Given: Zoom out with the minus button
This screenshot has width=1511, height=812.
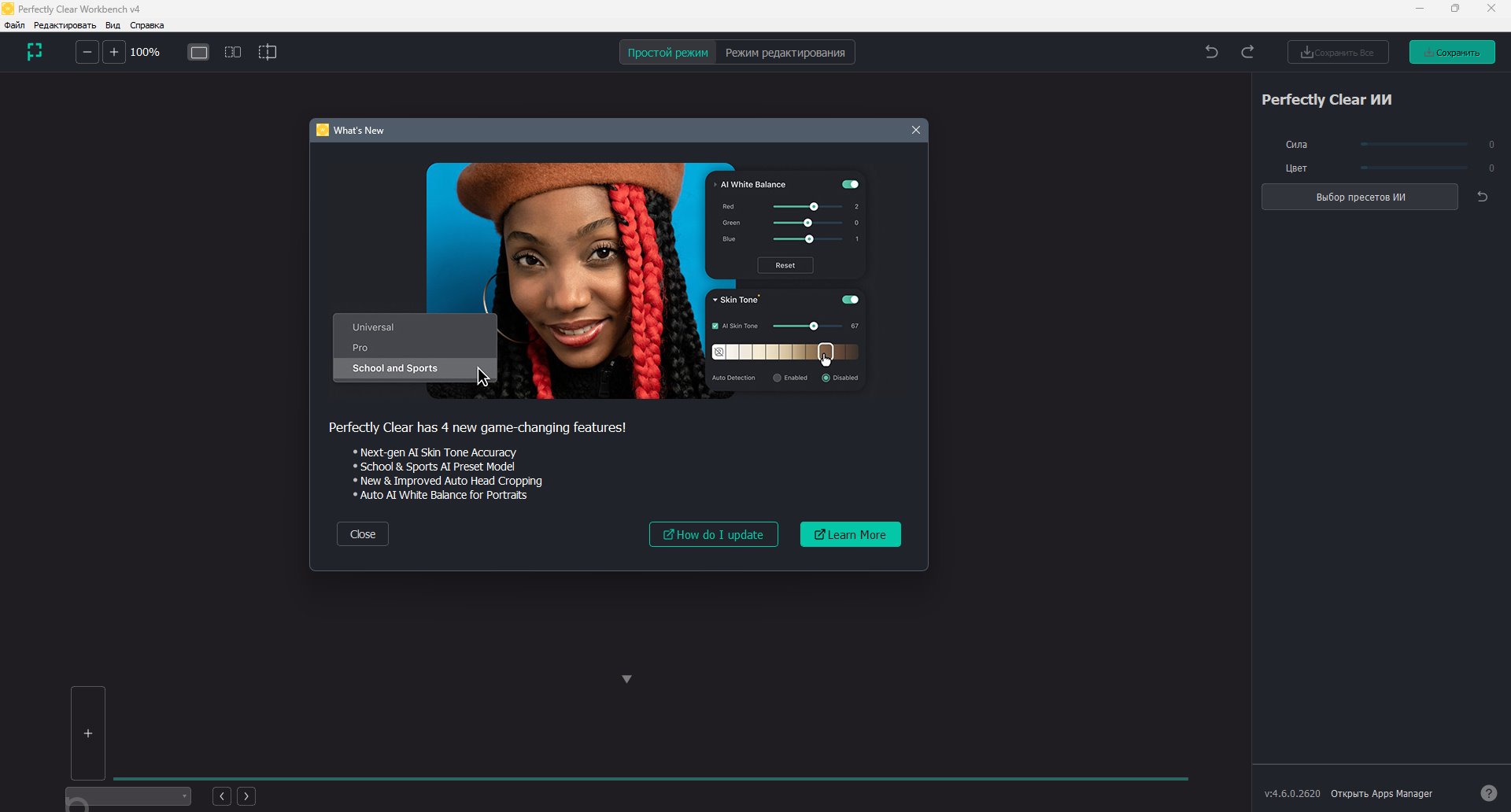Looking at the screenshot, I should (87, 52).
